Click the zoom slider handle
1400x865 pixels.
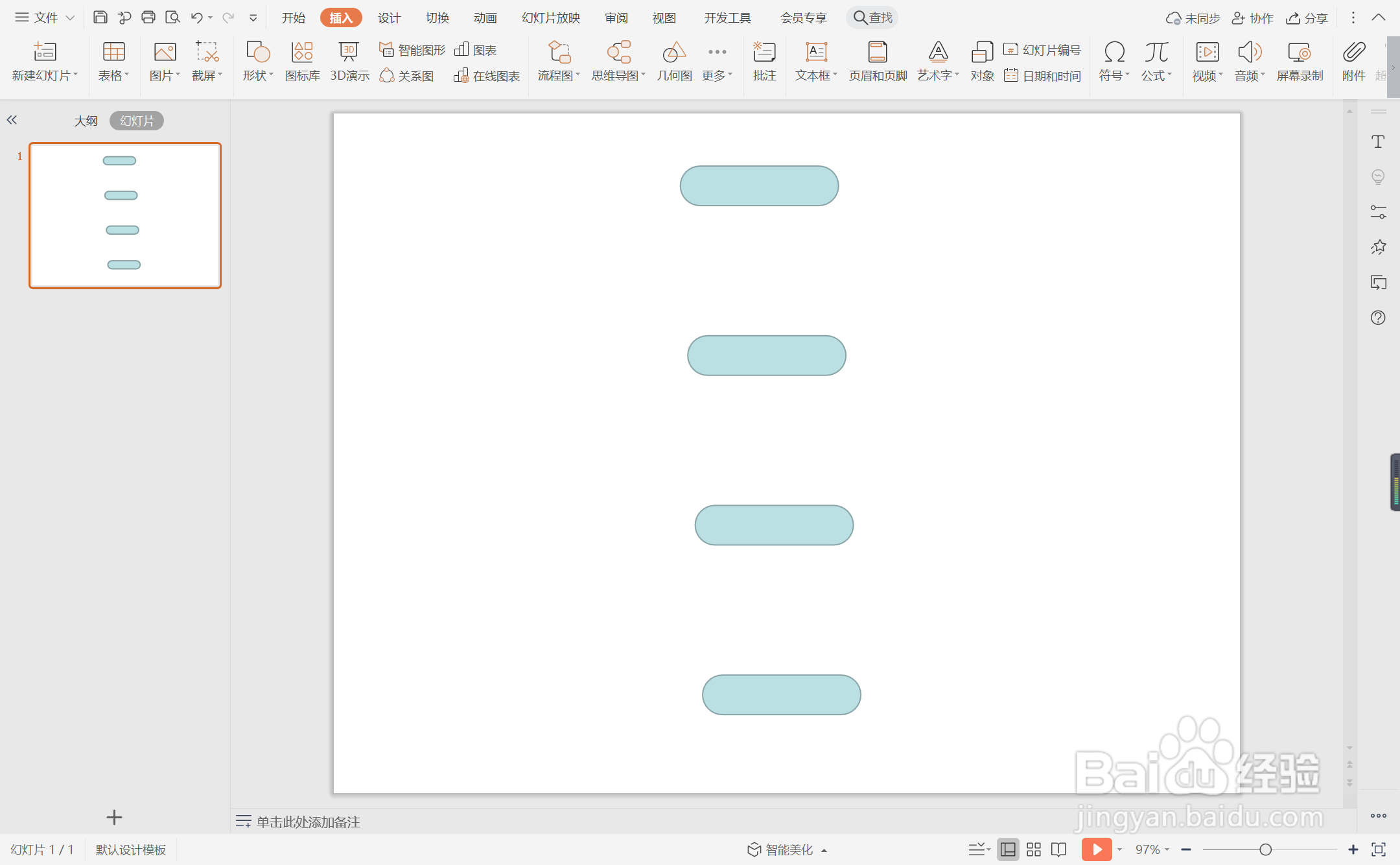point(1265,849)
